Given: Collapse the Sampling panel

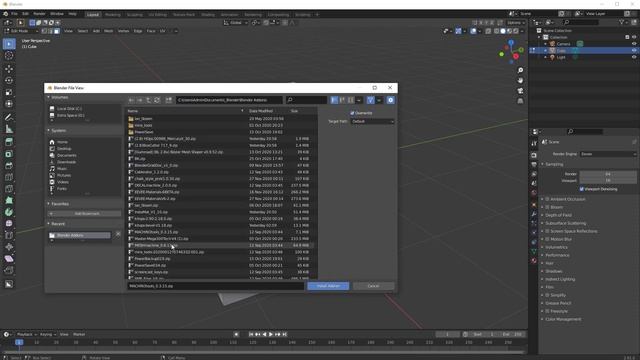Looking at the screenshot, I should (x=554, y=164).
